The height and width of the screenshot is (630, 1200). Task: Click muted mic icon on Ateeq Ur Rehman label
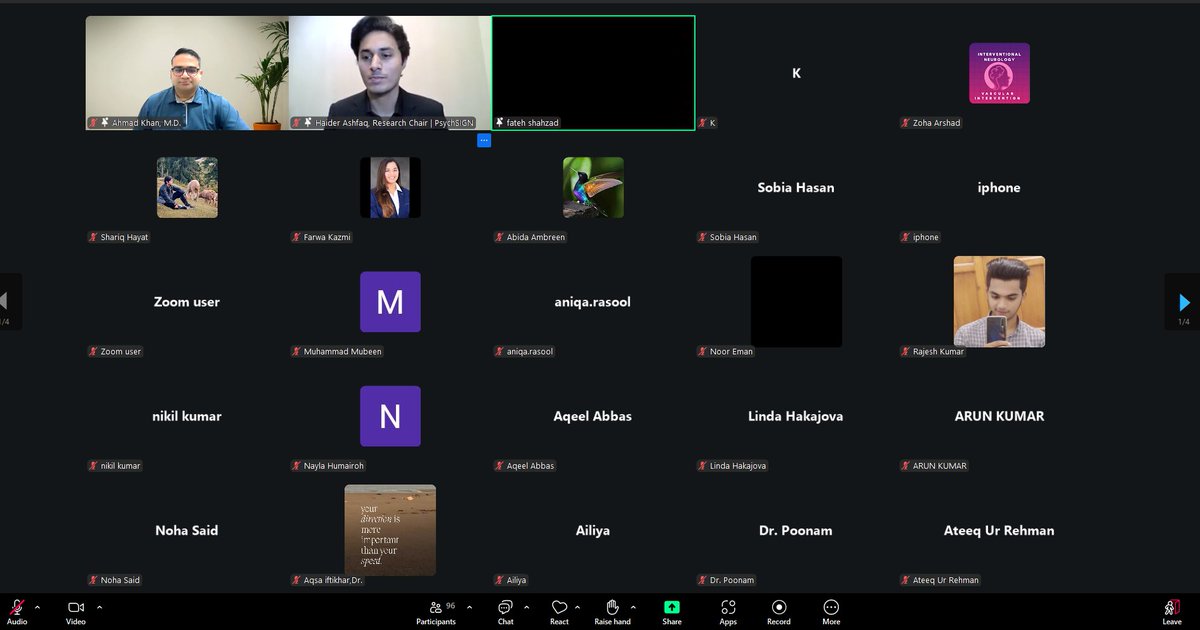coord(906,580)
